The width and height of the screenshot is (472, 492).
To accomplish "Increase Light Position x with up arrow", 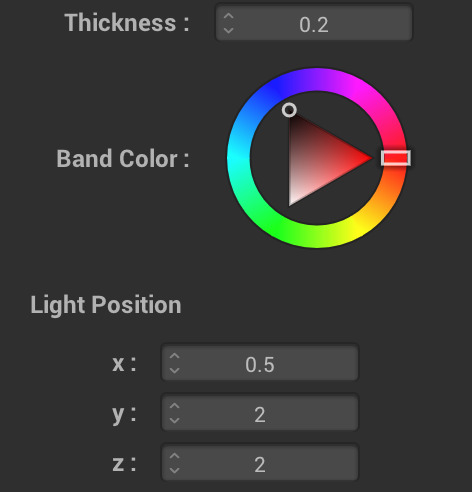I will point(174,356).
